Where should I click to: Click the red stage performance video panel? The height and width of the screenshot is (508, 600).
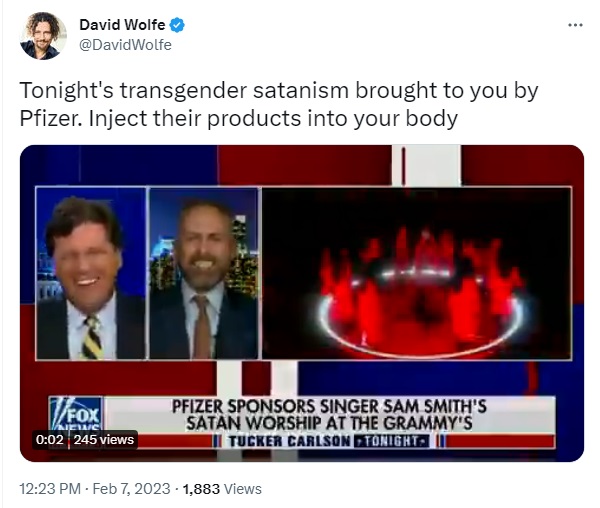coord(417,274)
